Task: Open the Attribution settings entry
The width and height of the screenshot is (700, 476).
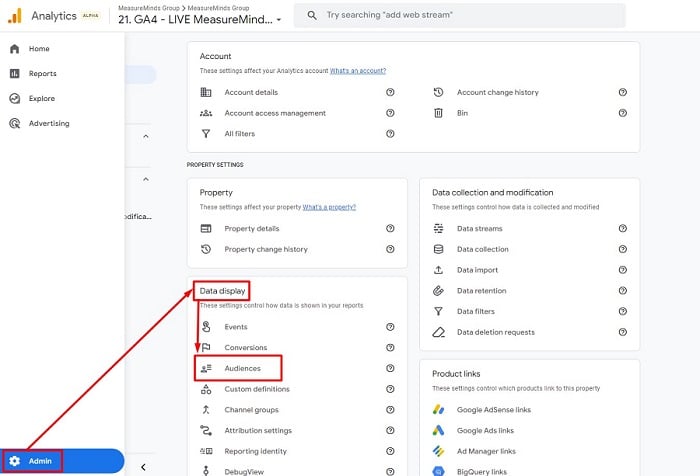Action: (258, 430)
